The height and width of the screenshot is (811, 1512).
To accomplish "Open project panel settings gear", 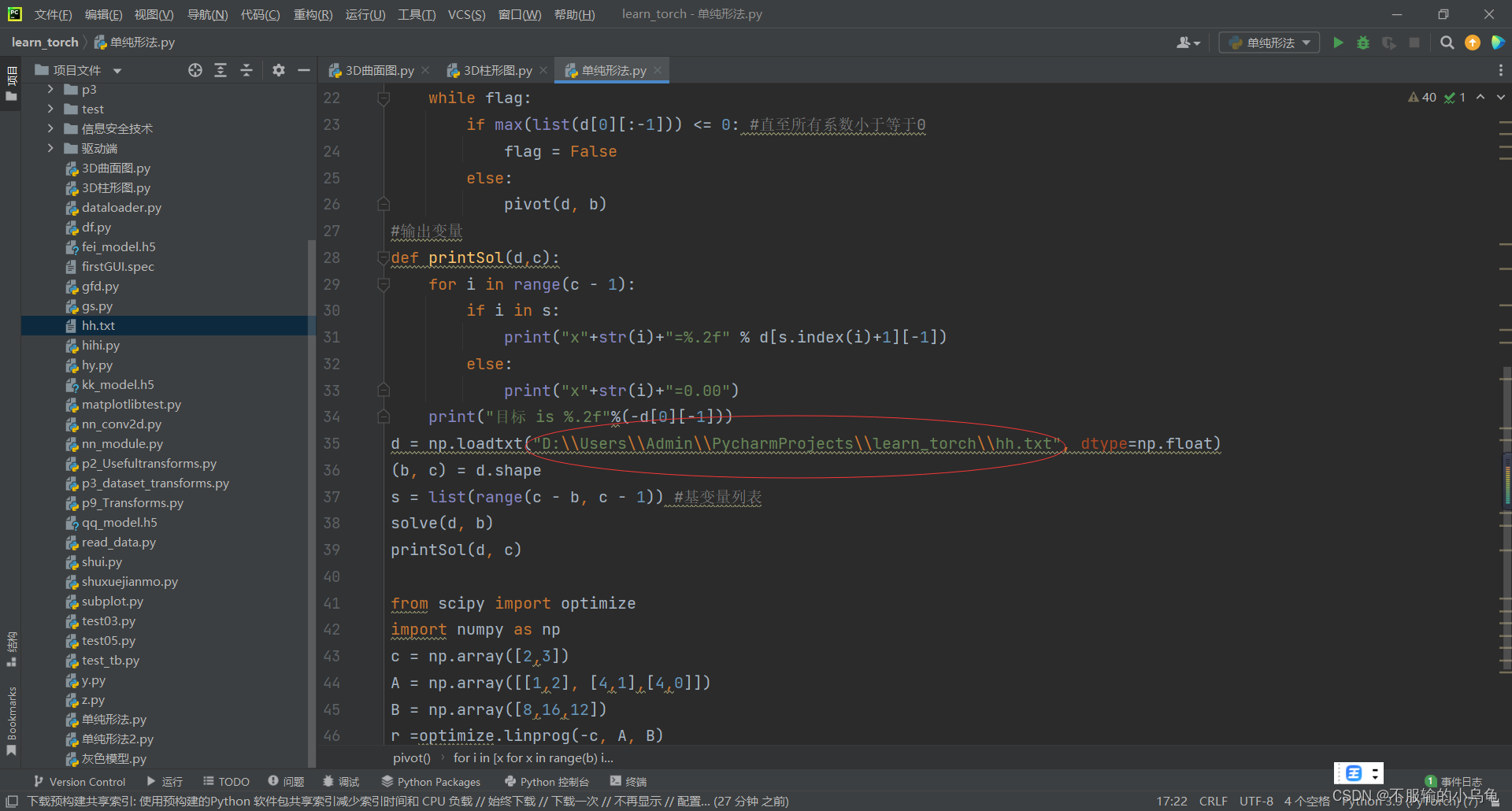I will pos(278,70).
